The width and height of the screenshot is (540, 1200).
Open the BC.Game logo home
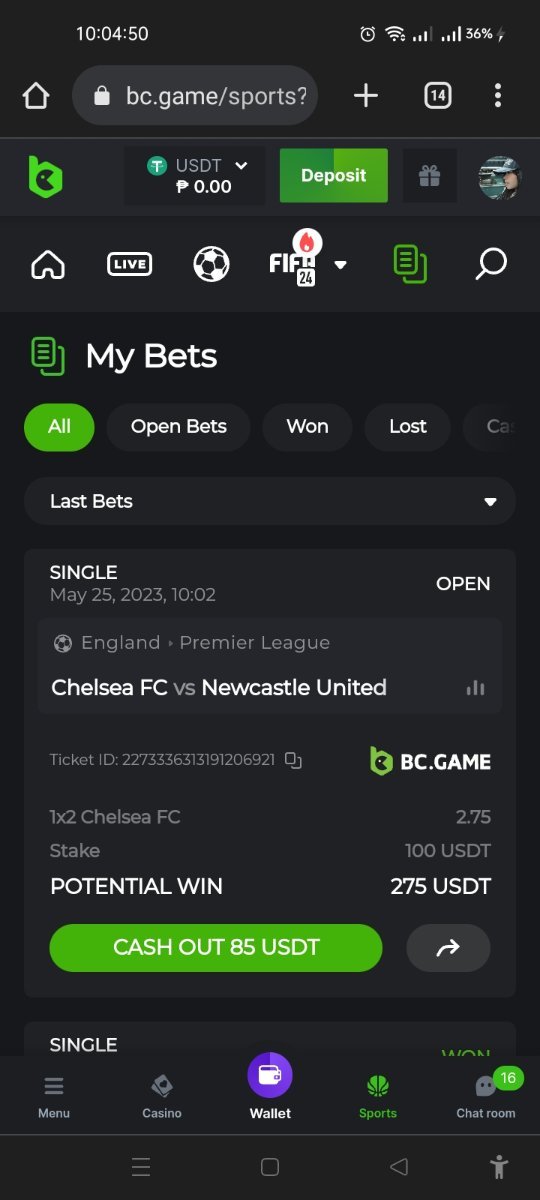coord(45,177)
